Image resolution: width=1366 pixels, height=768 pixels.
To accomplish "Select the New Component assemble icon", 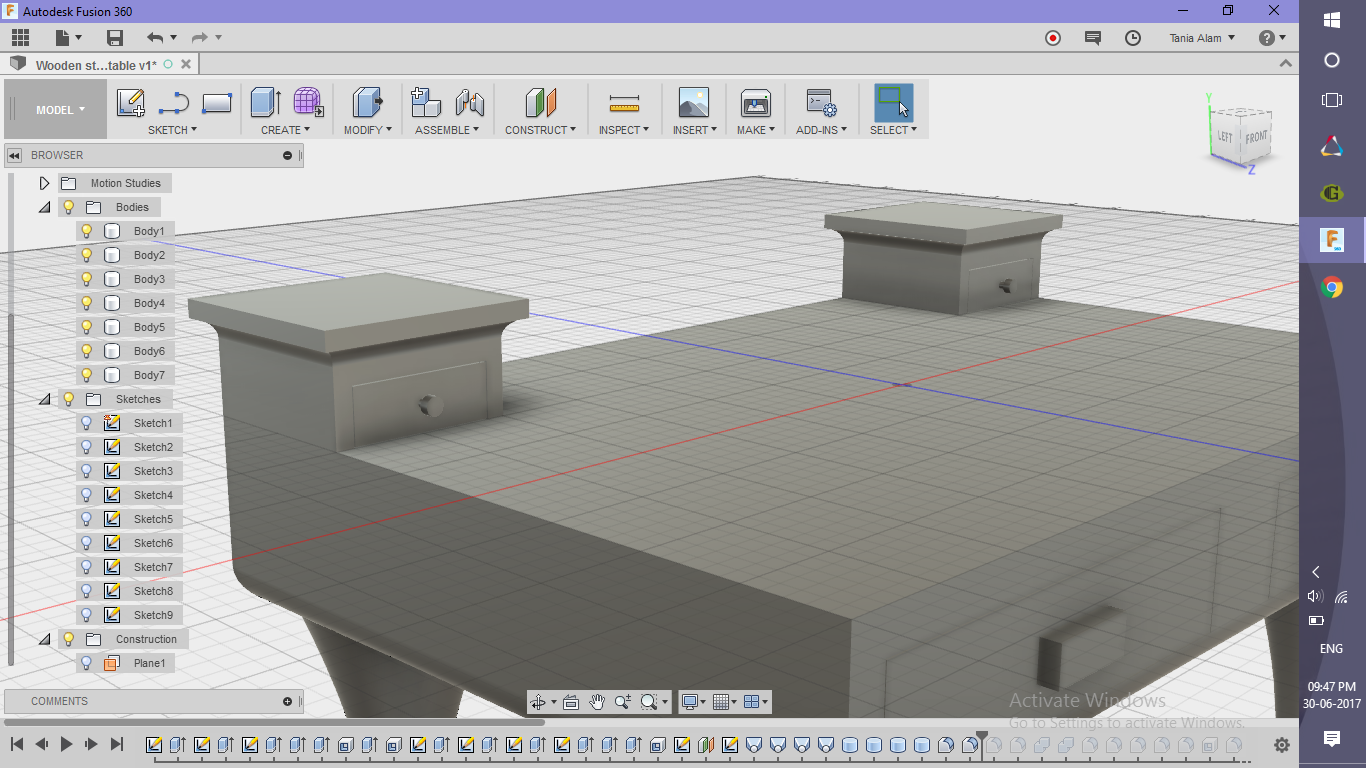I will (x=426, y=103).
